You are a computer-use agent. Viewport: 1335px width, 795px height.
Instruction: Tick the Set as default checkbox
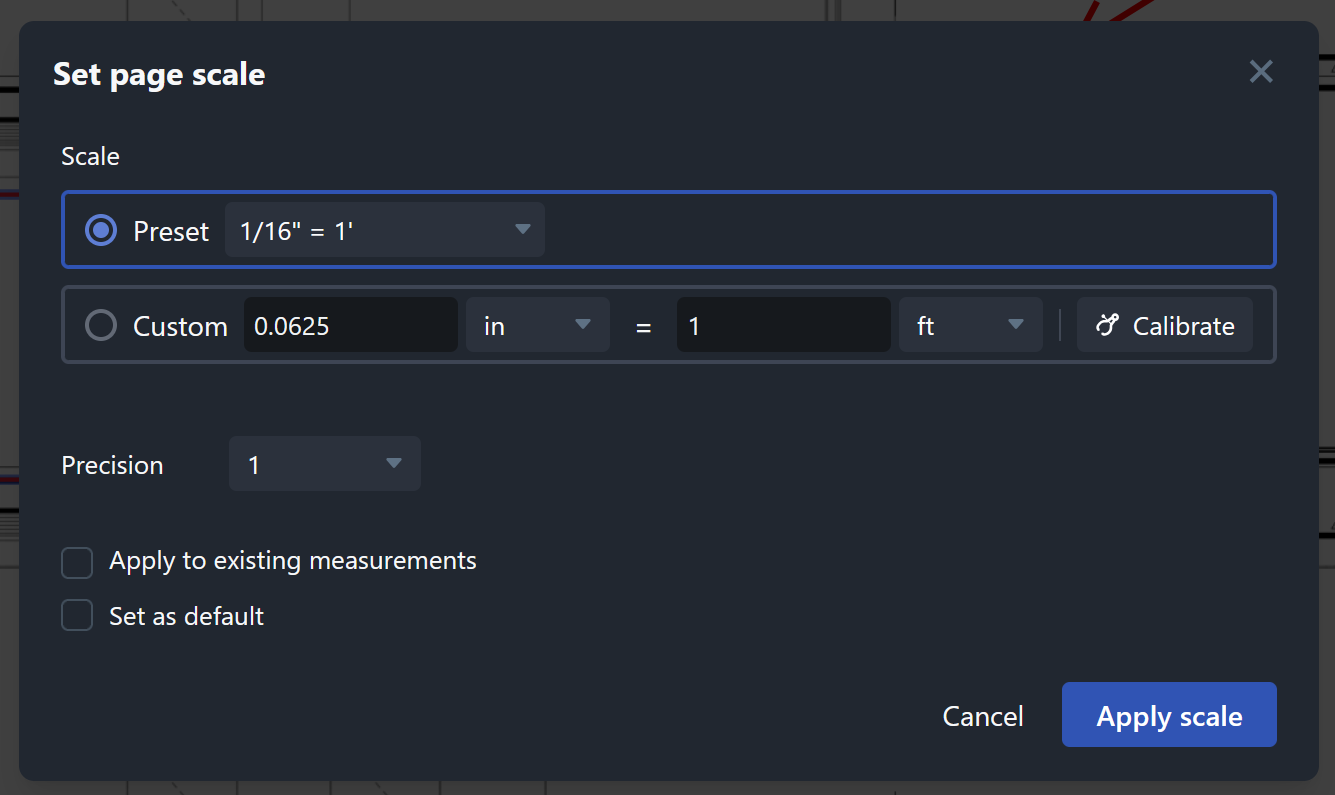(x=77, y=615)
